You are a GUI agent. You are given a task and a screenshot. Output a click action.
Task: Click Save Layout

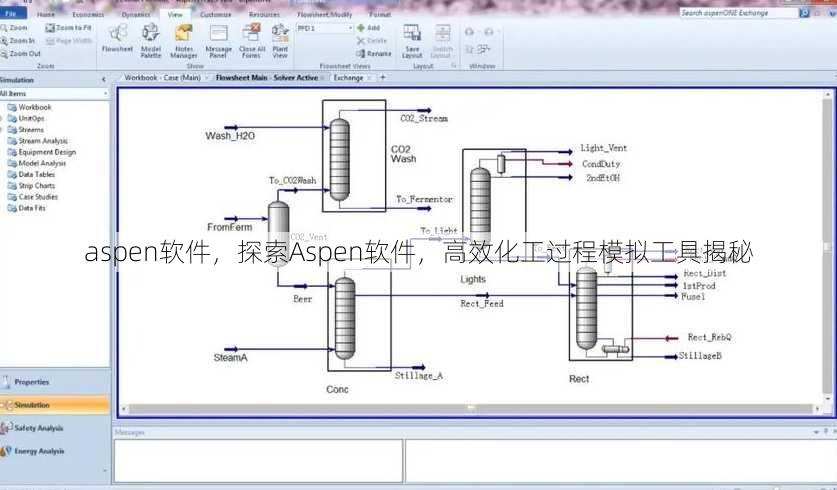[x=412, y=41]
